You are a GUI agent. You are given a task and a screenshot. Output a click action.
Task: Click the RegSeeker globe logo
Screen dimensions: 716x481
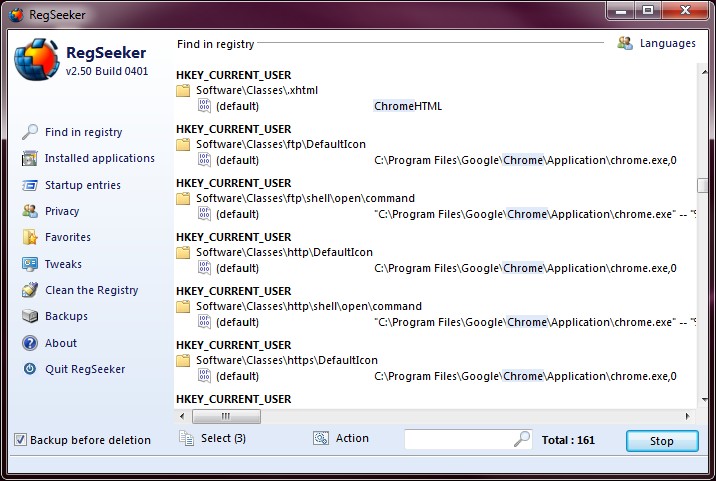tap(37, 60)
